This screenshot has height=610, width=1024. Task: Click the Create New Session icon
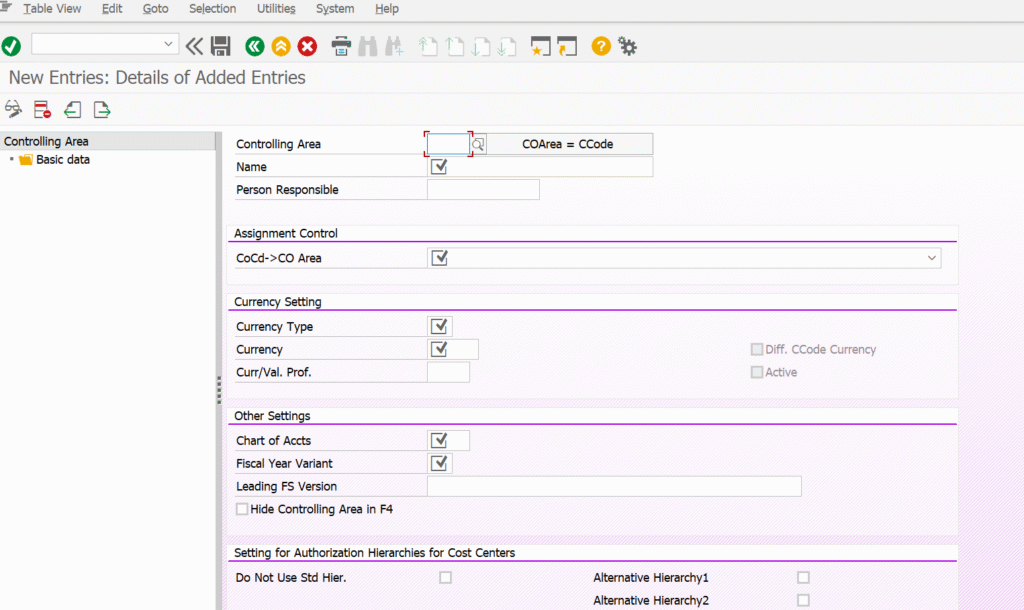[541, 46]
